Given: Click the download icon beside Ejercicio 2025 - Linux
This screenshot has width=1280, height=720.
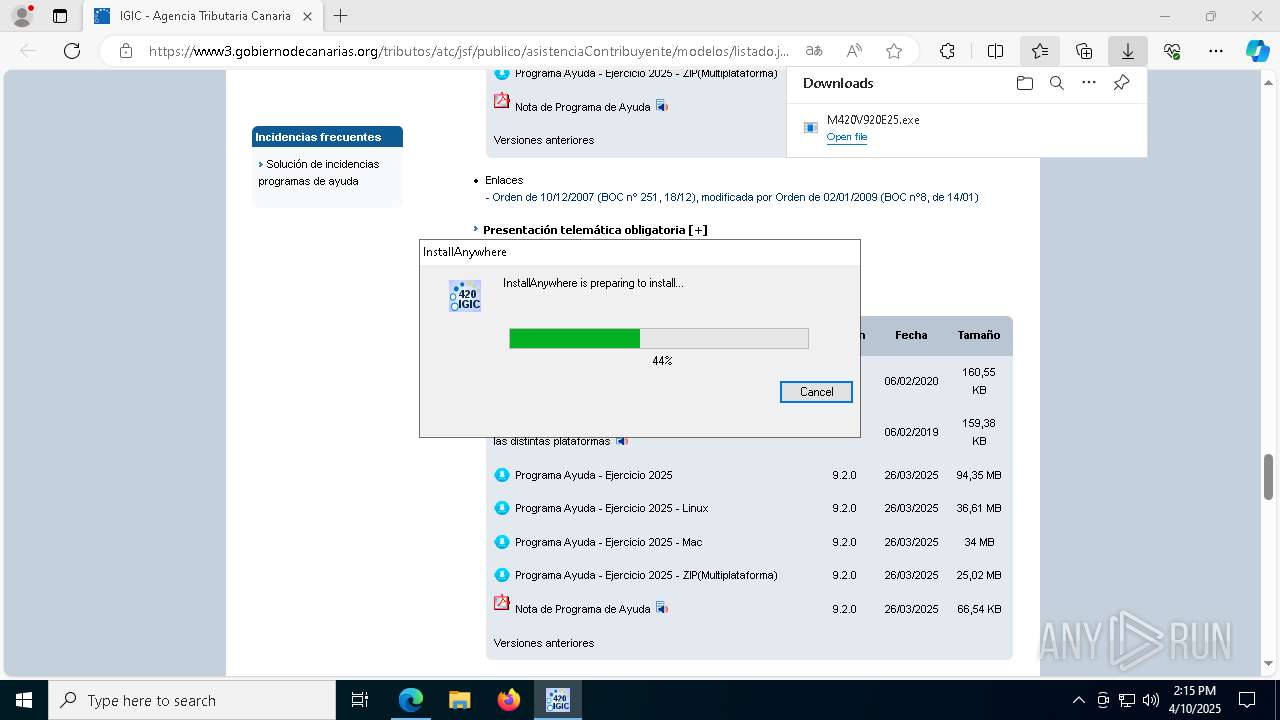Looking at the screenshot, I should point(502,508).
